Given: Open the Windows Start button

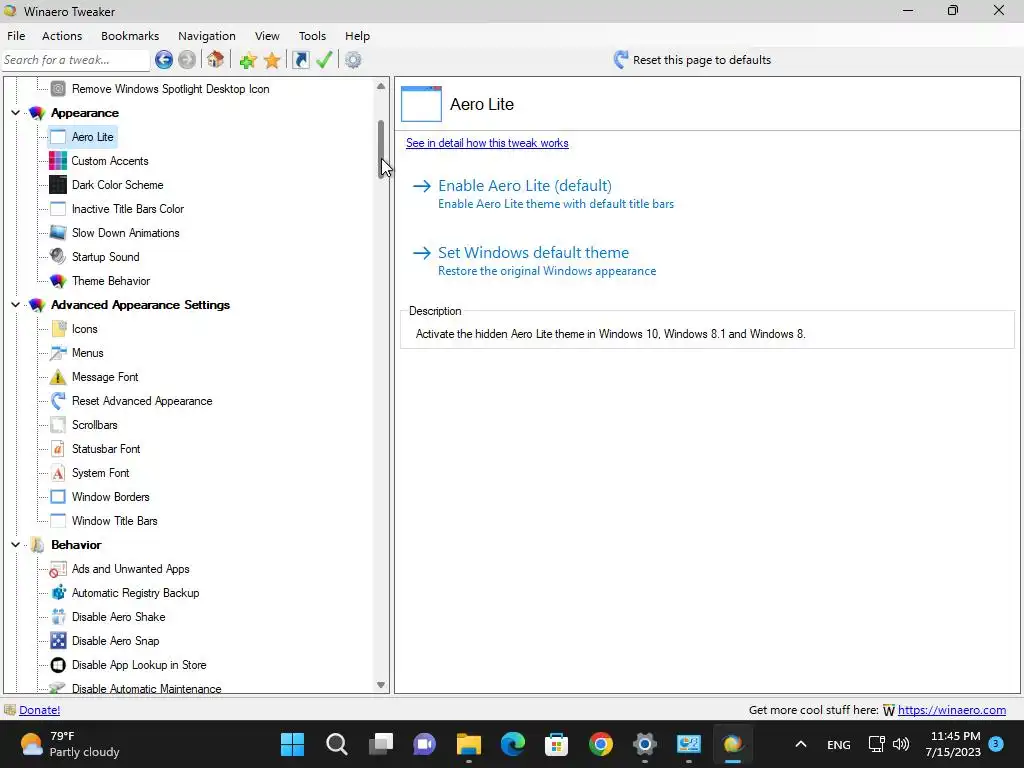Looking at the screenshot, I should click(293, 744).
